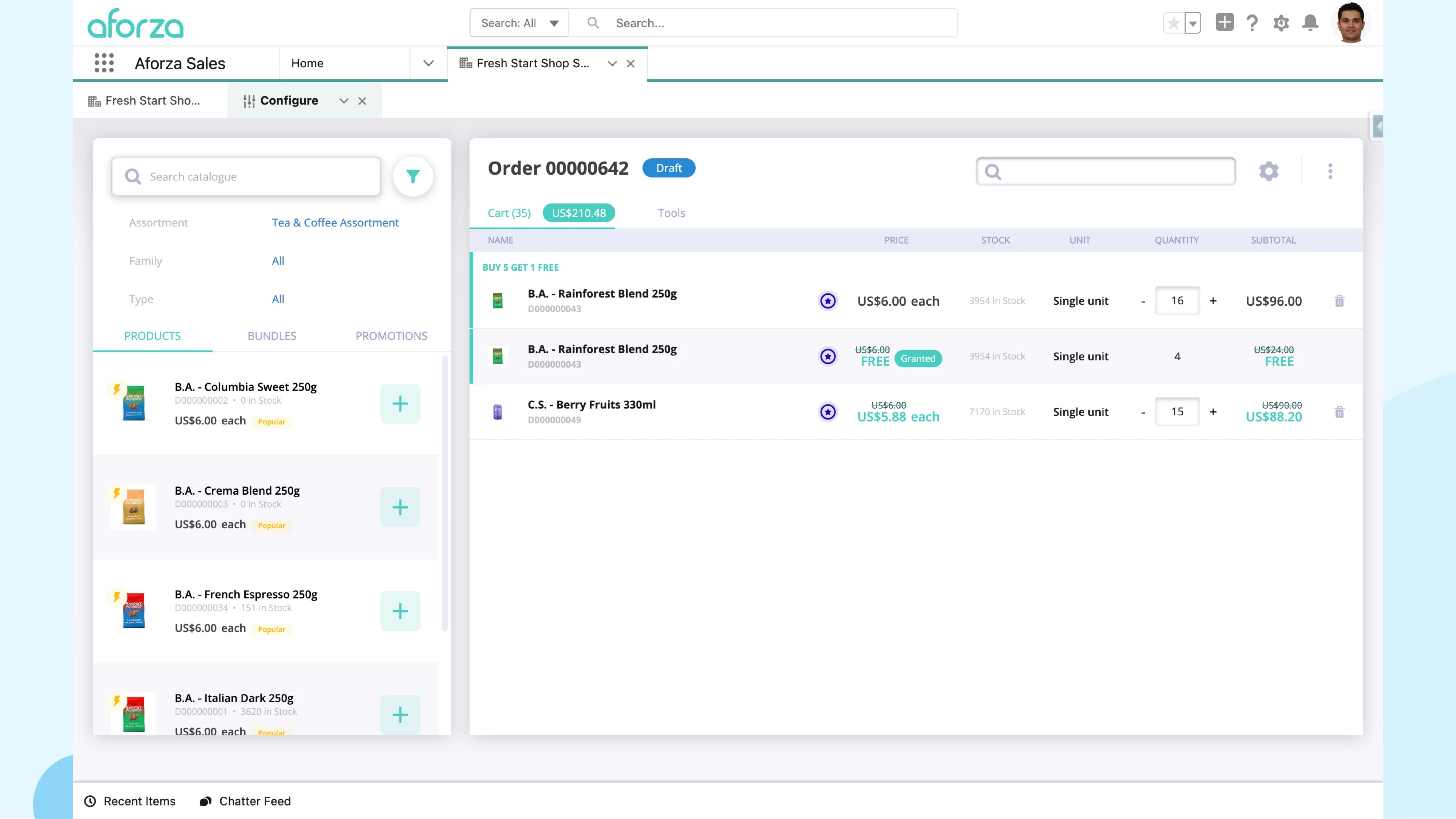This screenshot has height=819, width=1456.
Task: Open the Crema Blend product thumbnail
Action: point(134,507)
